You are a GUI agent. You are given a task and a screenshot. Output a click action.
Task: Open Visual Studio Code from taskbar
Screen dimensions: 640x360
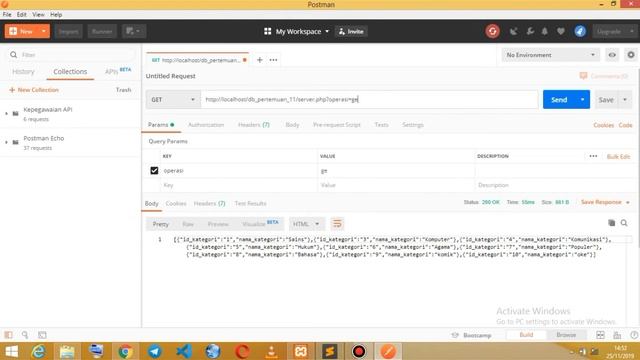click(184, 351)
